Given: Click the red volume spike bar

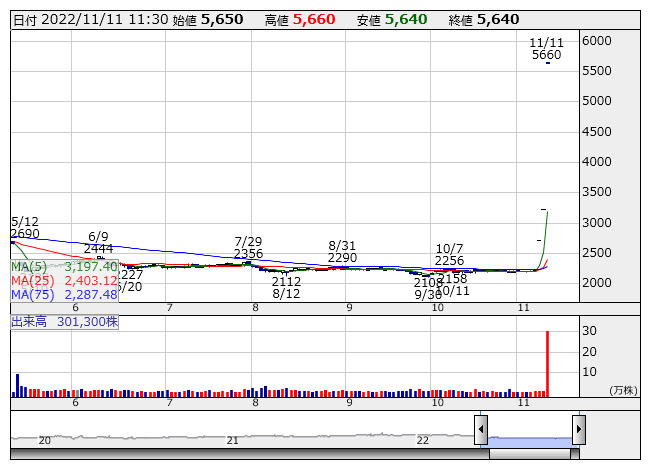Looking at the screenshot, I should (x=548, y=364).
